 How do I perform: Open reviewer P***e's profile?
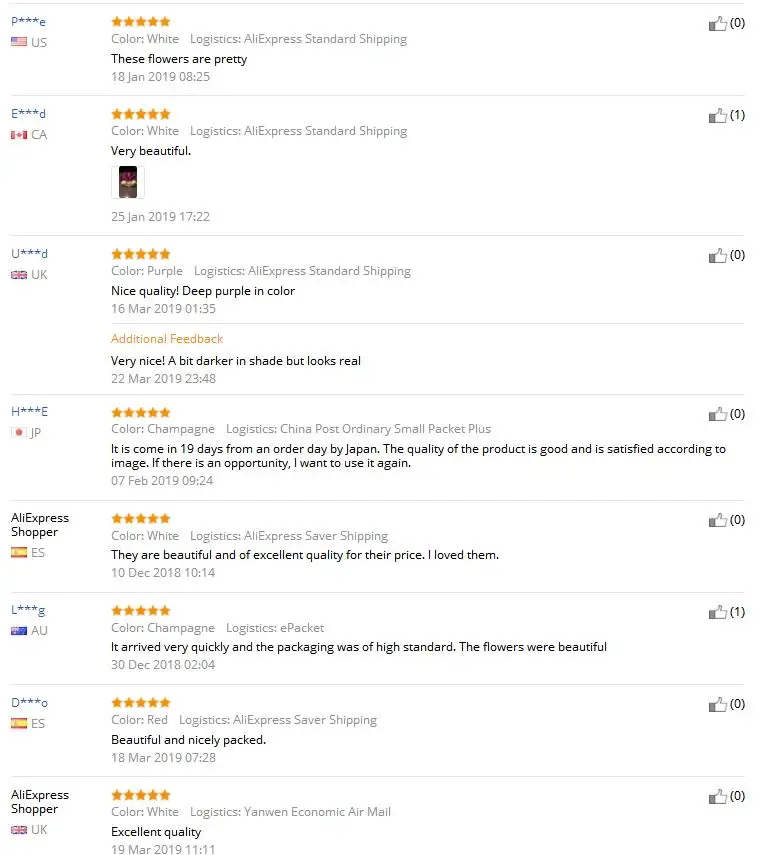point(28,21)
